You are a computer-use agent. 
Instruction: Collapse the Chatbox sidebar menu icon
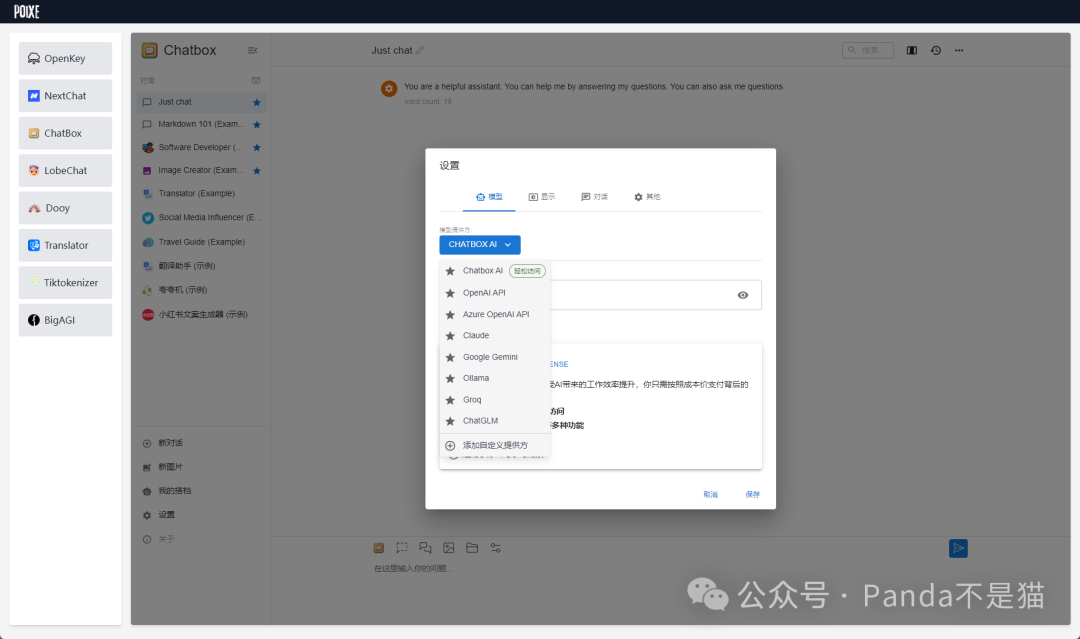tap(252, 50)
